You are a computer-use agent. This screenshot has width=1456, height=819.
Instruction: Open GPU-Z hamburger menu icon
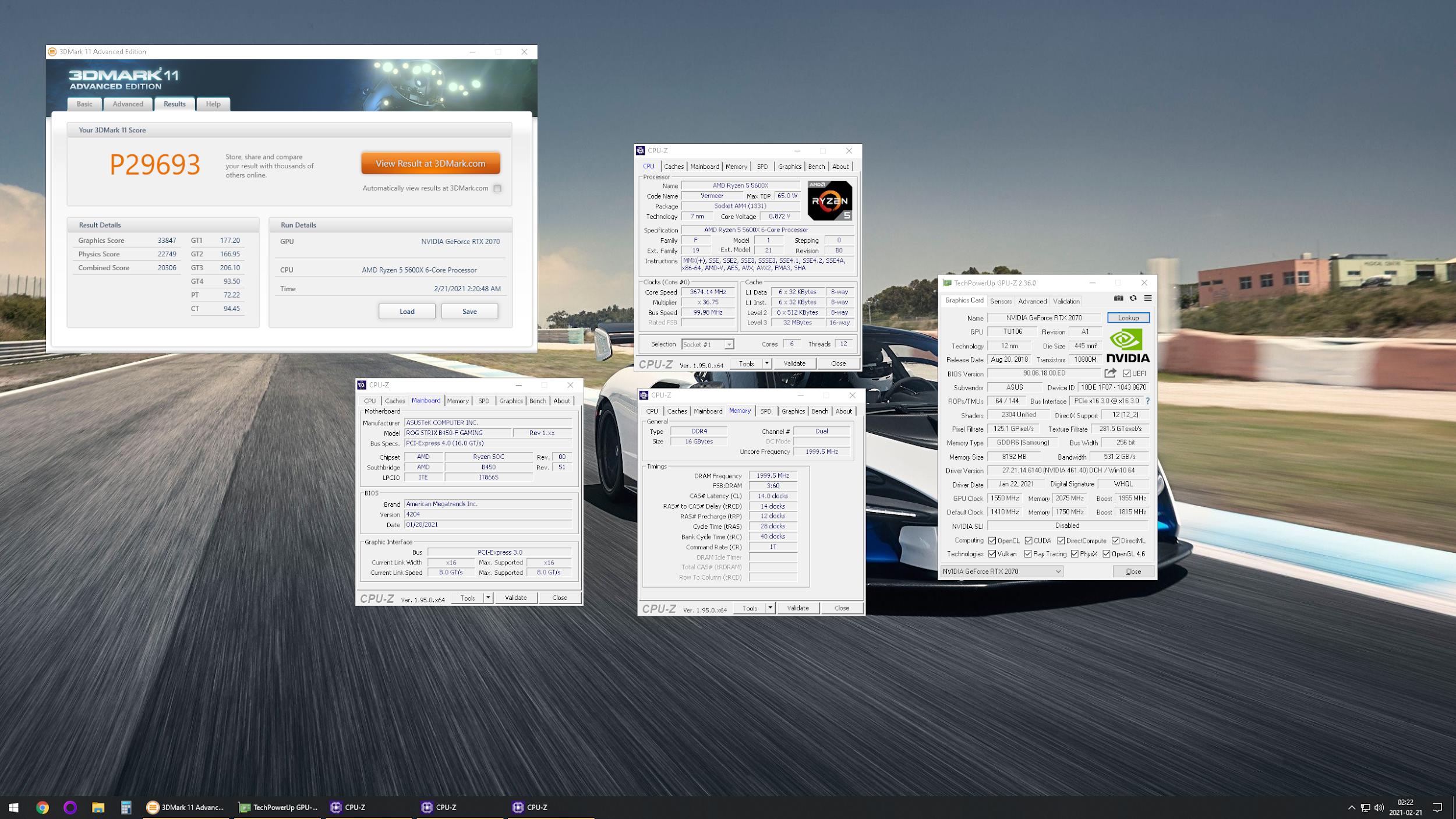click(x=1148, y=298)
